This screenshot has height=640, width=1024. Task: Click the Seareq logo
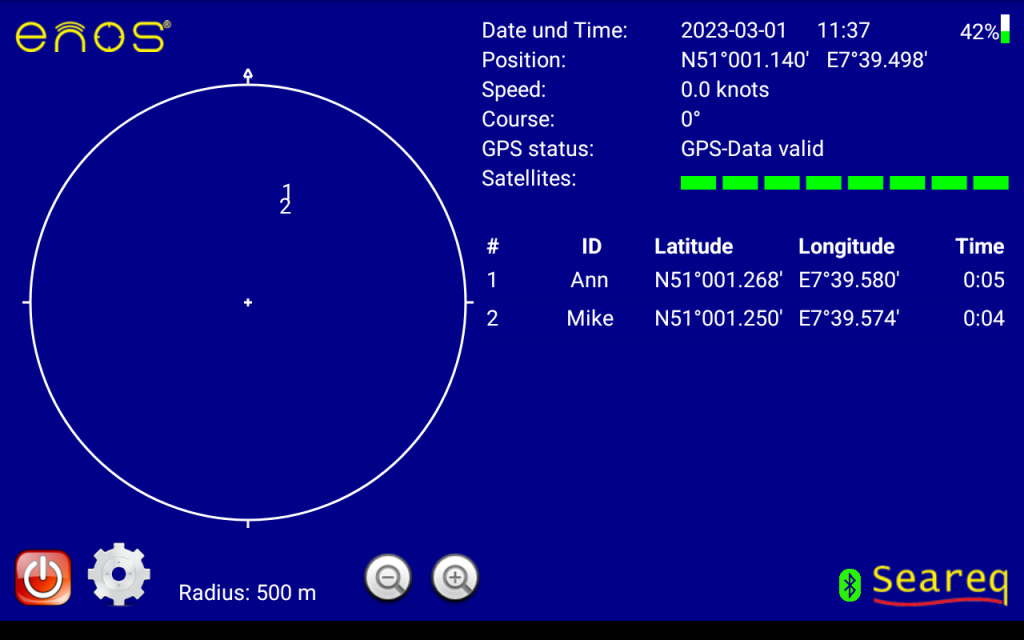(939, 584)
